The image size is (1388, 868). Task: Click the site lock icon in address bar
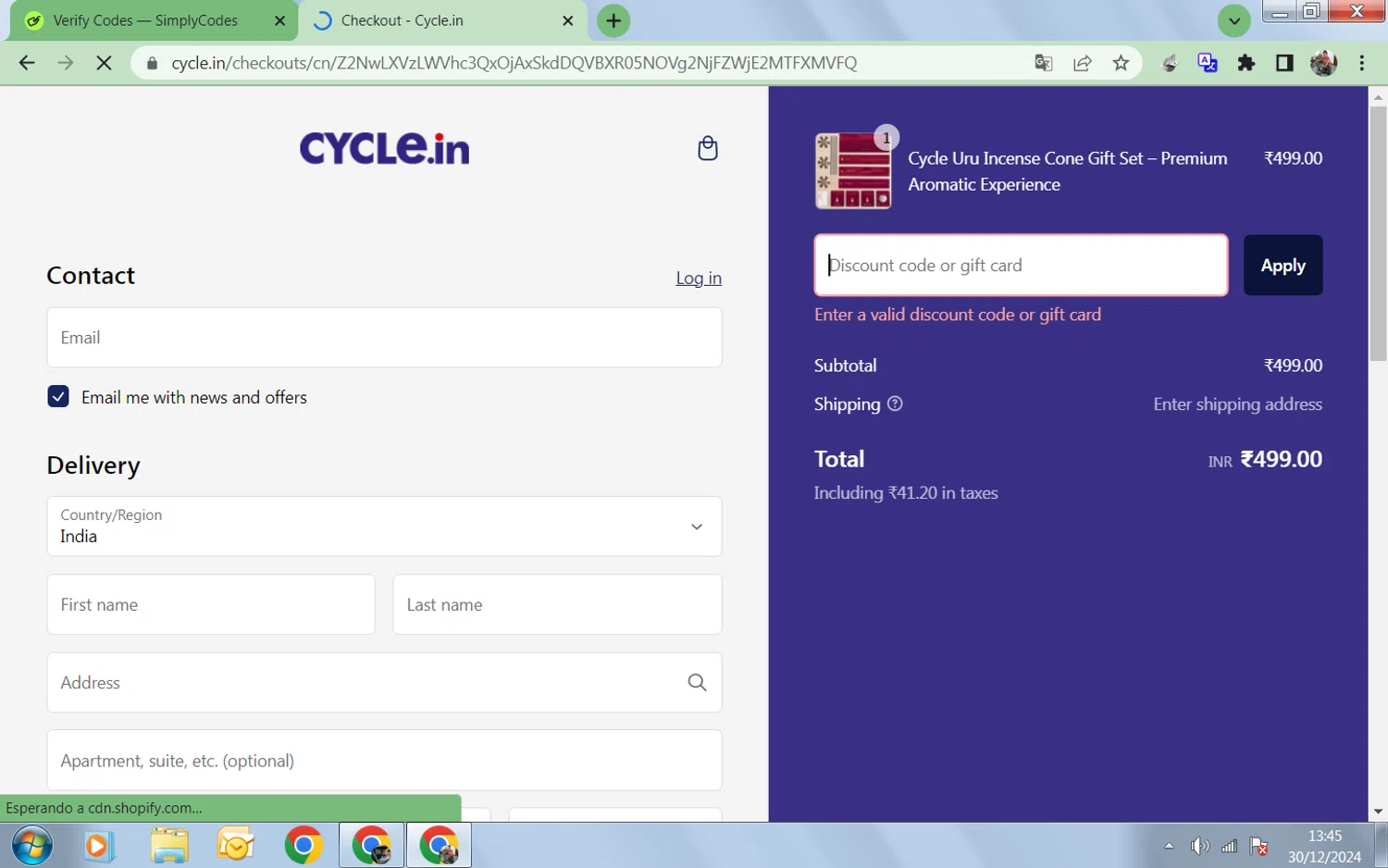(153, 63)
